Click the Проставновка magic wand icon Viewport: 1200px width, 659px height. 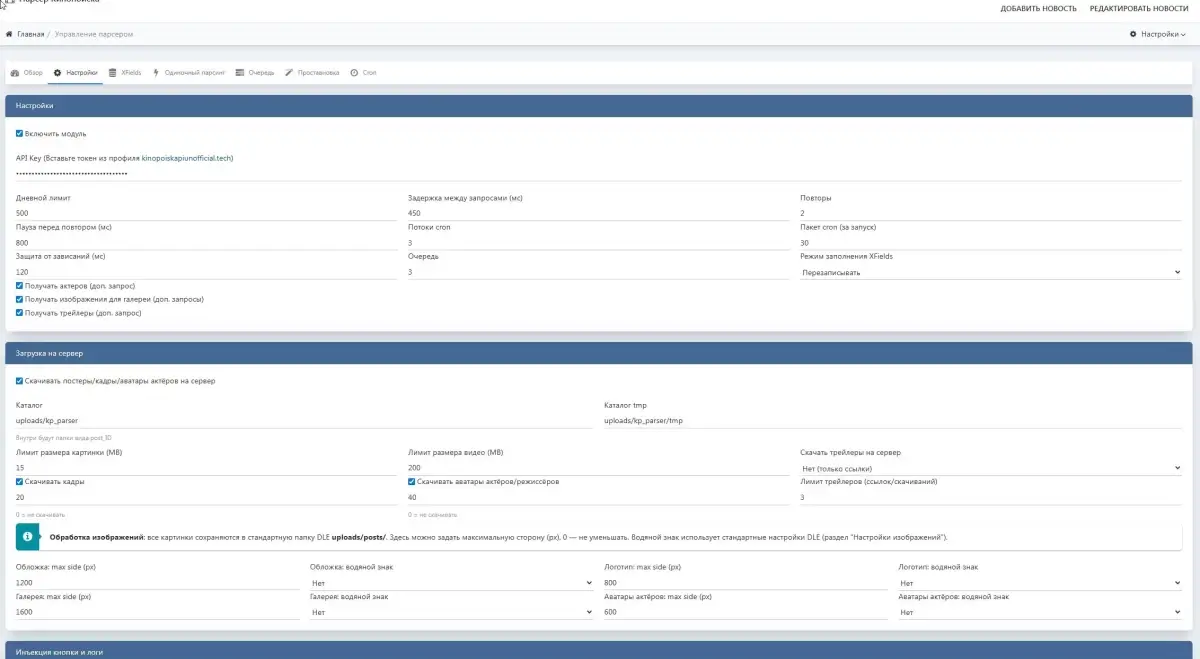[x=289, y=73]
